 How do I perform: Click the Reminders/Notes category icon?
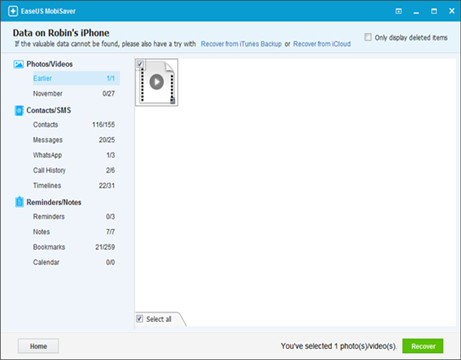[19, 202]
